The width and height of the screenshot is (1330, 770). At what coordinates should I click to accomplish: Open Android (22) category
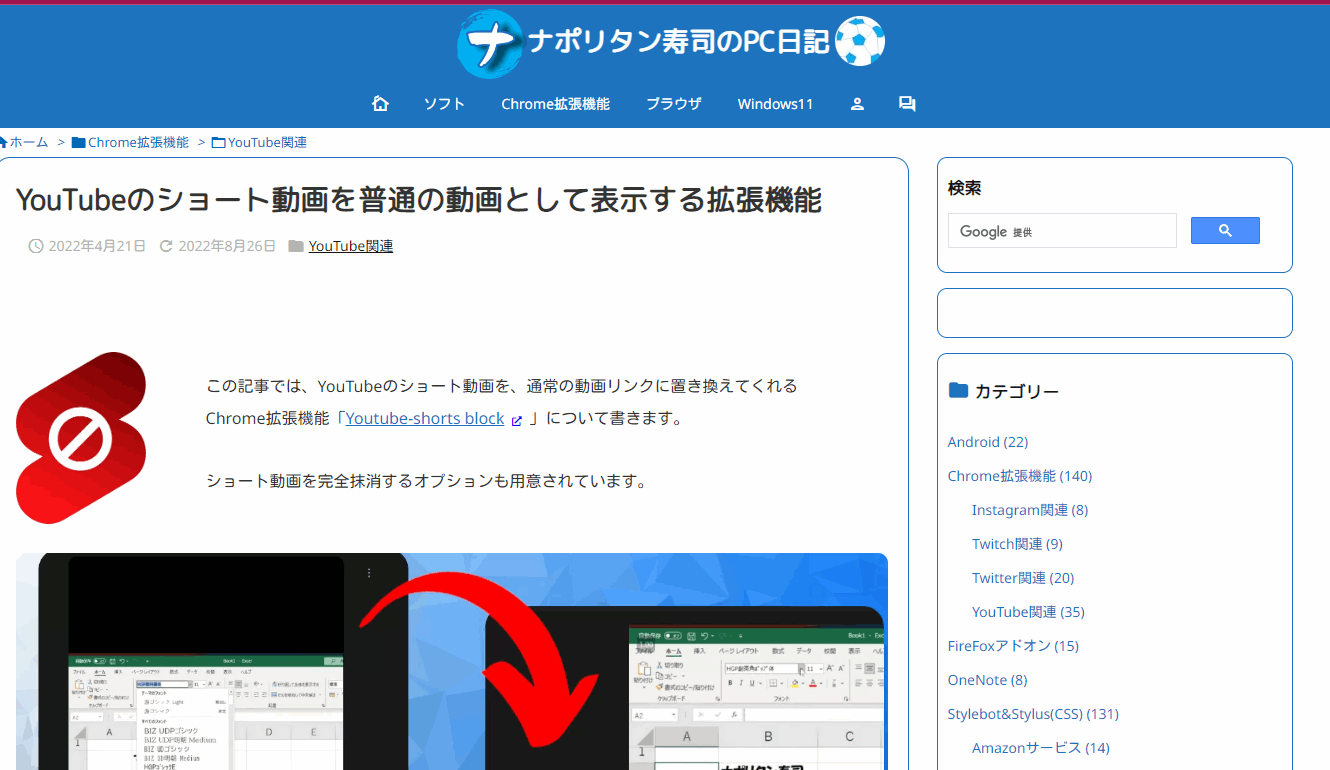[x=987, y=442]
